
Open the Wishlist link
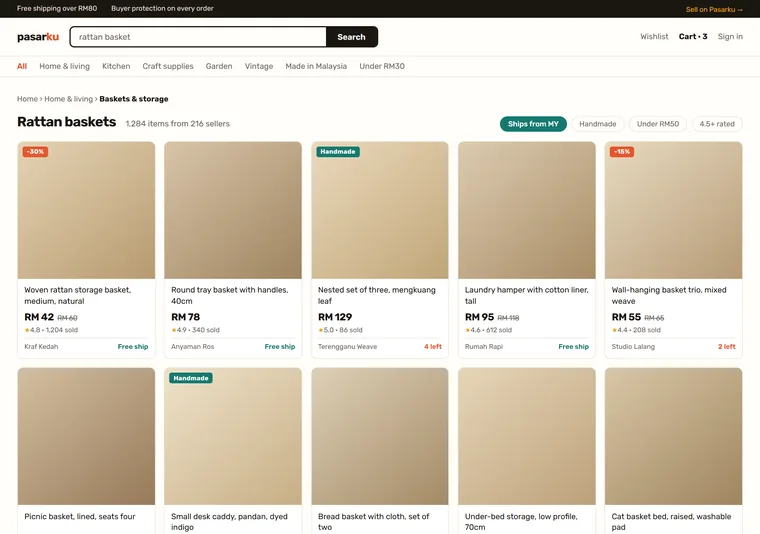654,36
